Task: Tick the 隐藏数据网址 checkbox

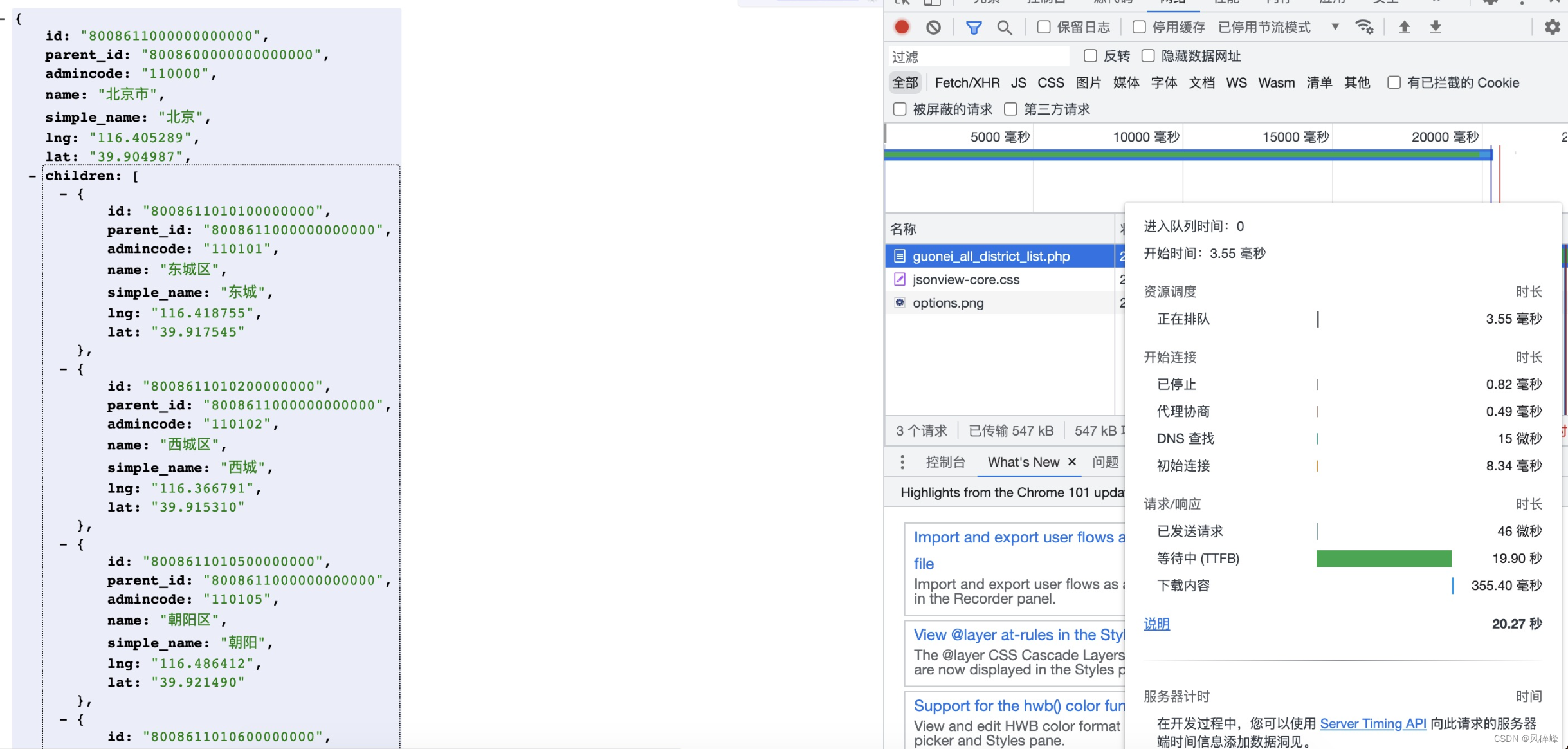Action: pyautogui.click(x=1148, y=56)
